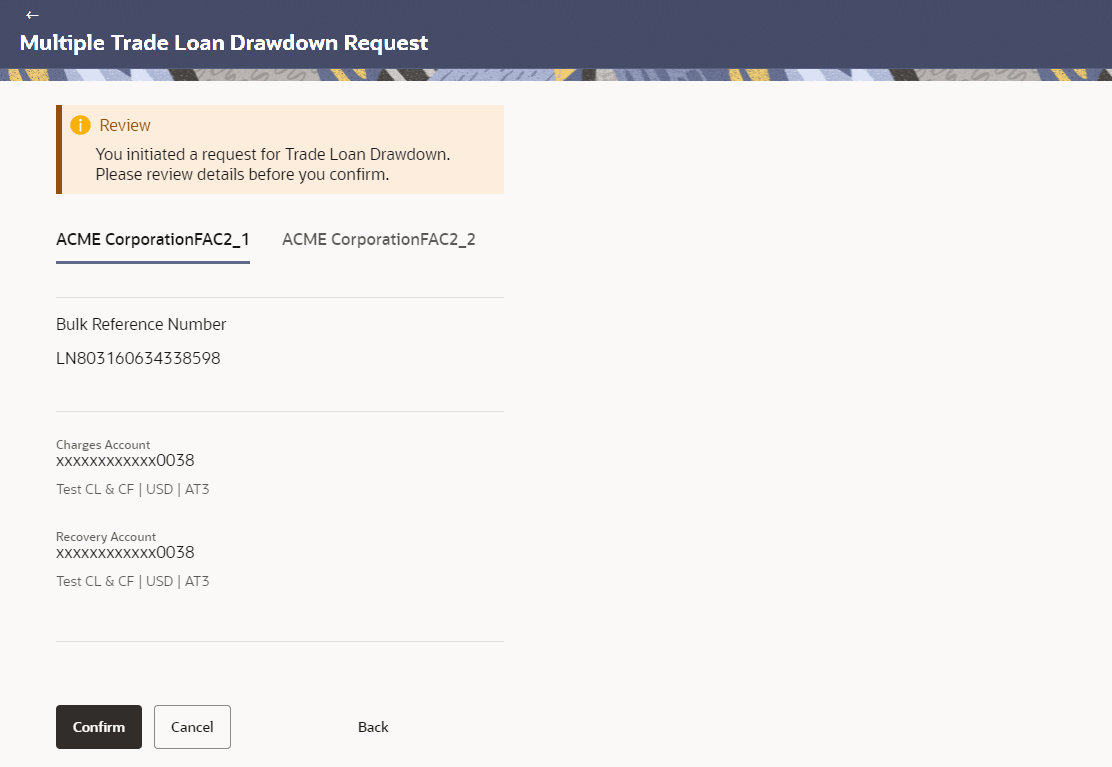Click the Review heading in the banner
Screen dimensions: 1112x767
pos(125,126)
